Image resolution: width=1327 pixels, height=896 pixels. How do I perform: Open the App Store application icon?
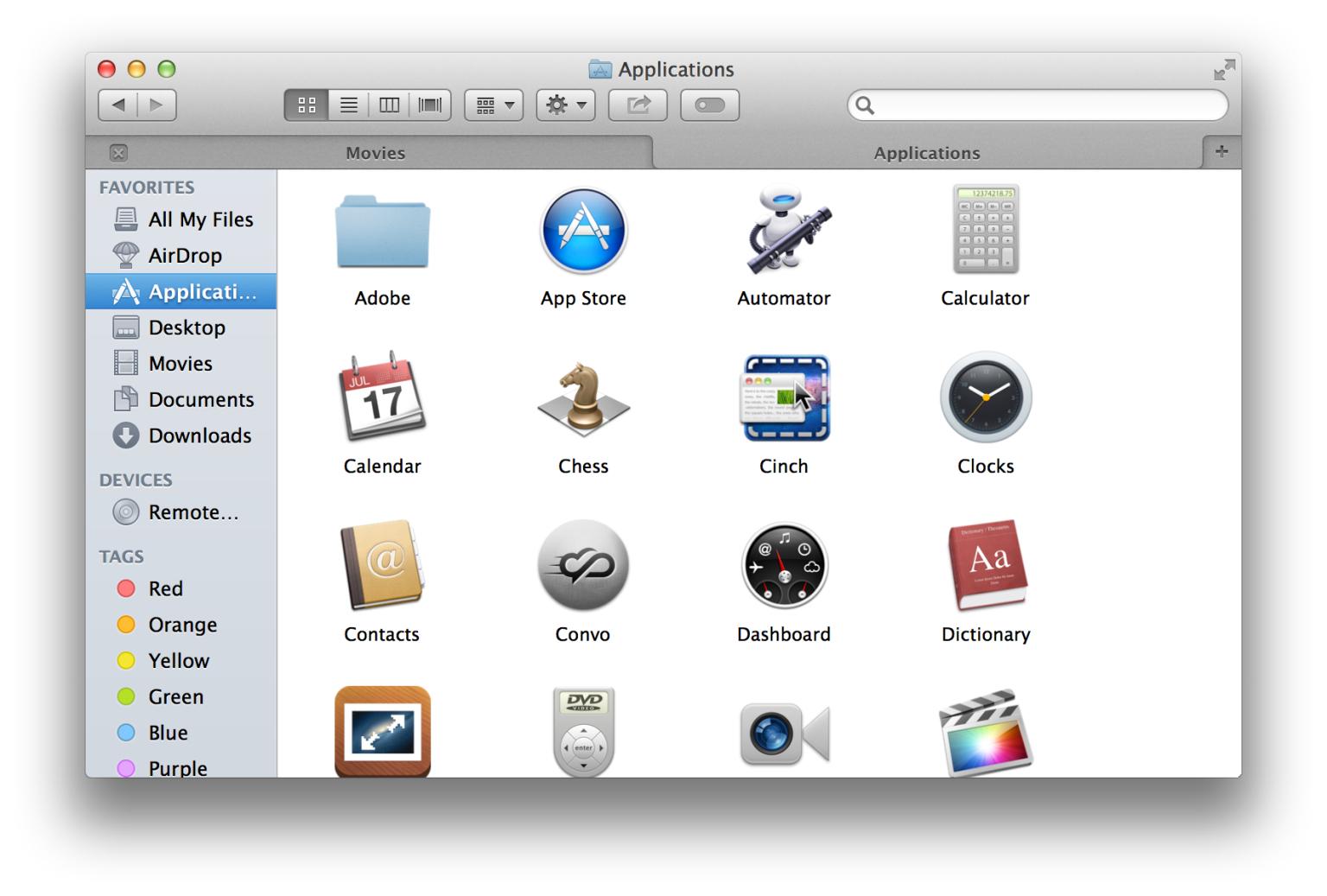pos(583,232)
